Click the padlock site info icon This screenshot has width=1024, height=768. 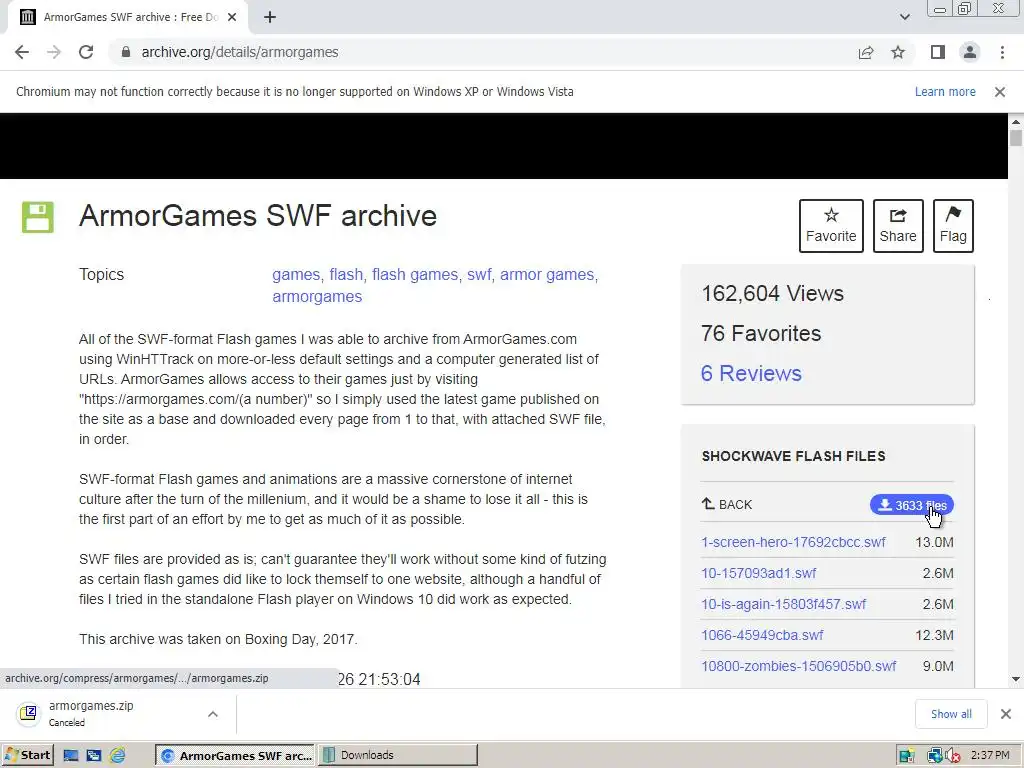coord(126,52)
